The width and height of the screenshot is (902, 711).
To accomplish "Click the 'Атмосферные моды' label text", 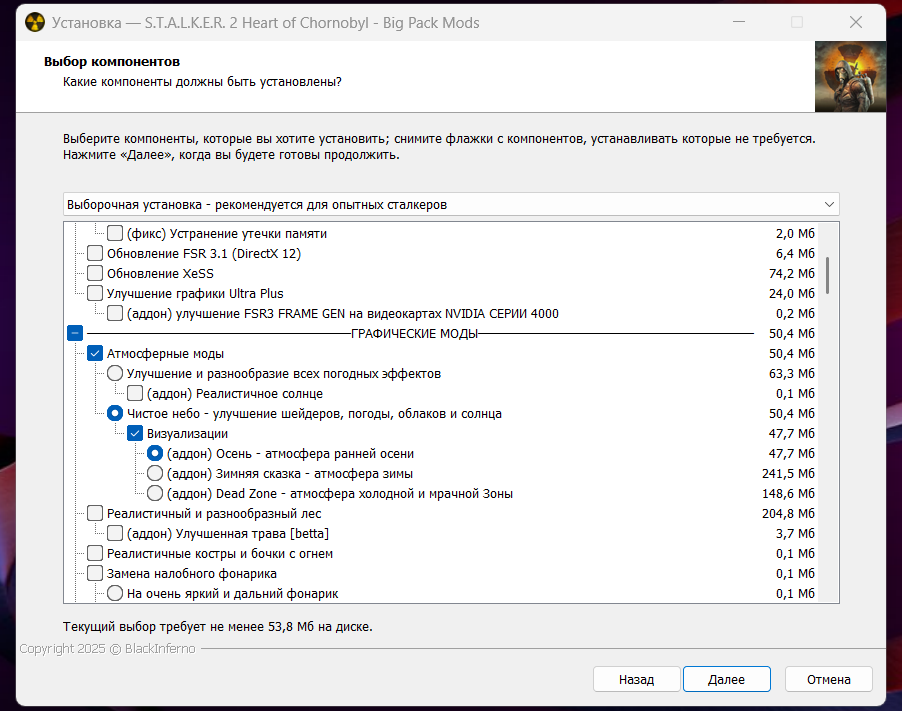I will (166, 354).
